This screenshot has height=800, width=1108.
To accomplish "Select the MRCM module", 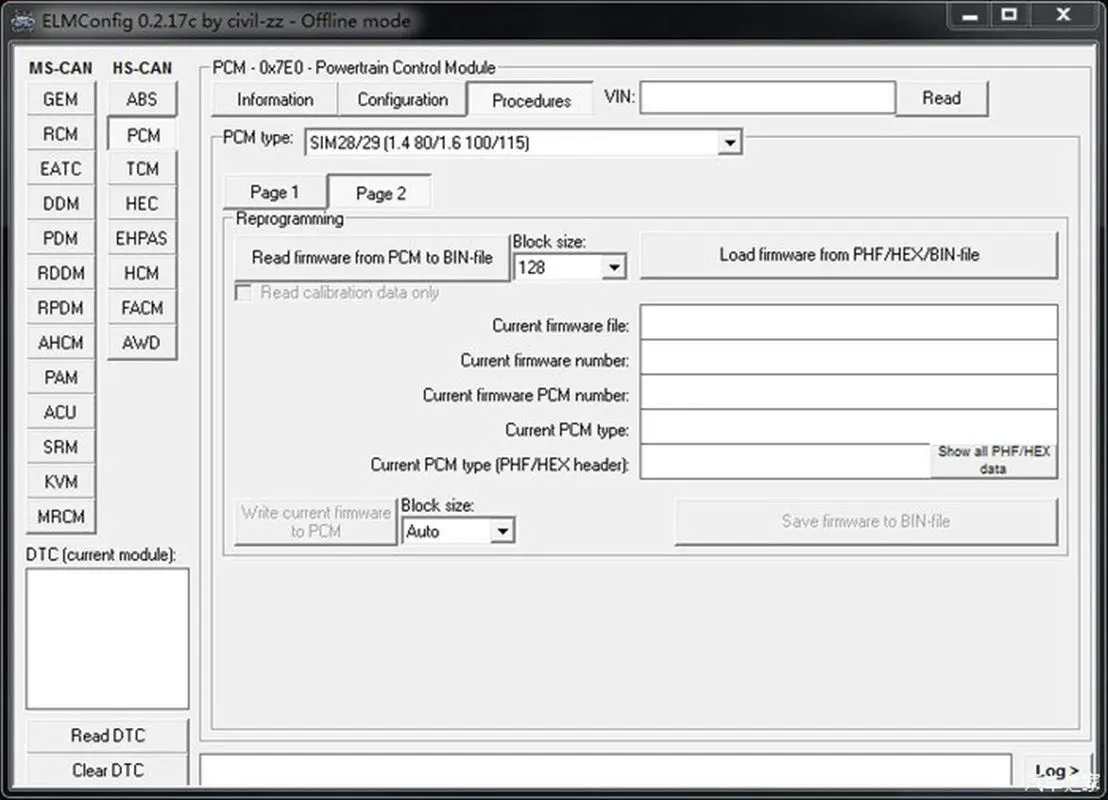I will [61, 516].
